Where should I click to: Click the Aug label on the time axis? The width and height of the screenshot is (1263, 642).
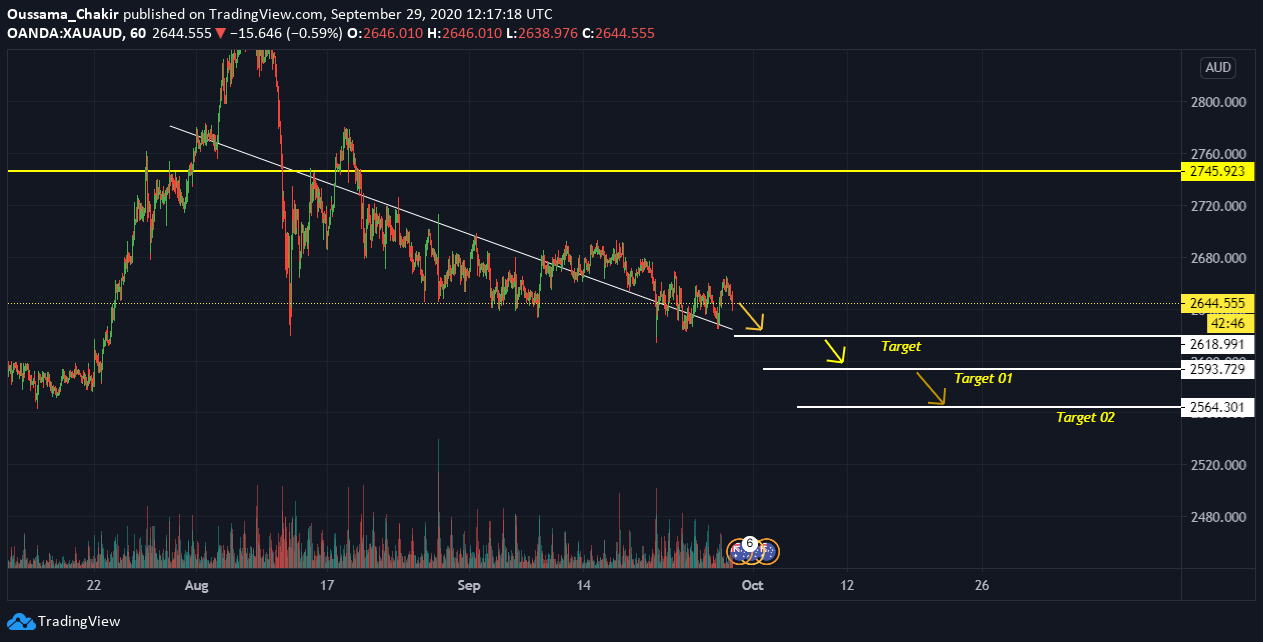[x=197, y=586]
